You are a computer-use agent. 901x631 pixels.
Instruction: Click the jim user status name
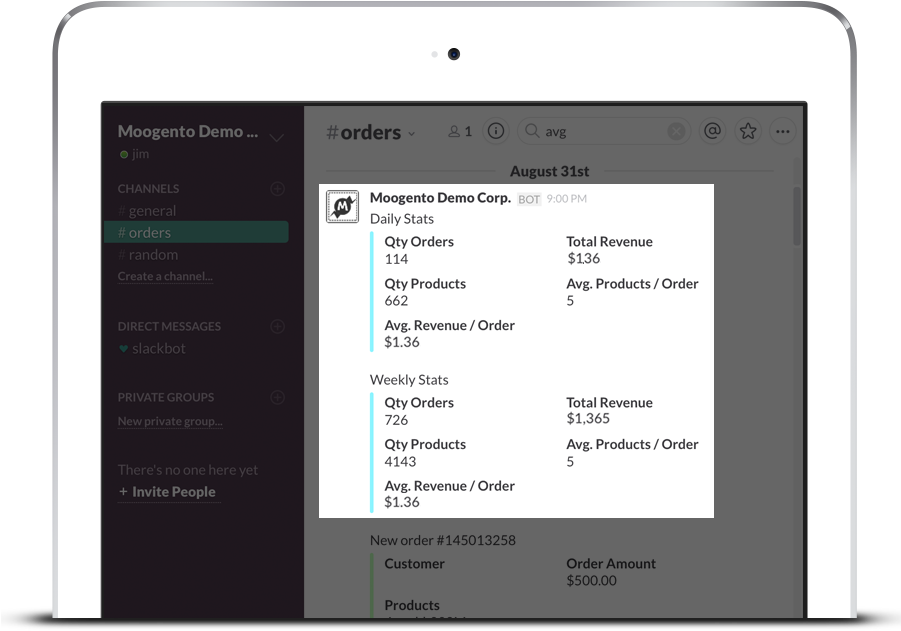click(x=140, y=154)
